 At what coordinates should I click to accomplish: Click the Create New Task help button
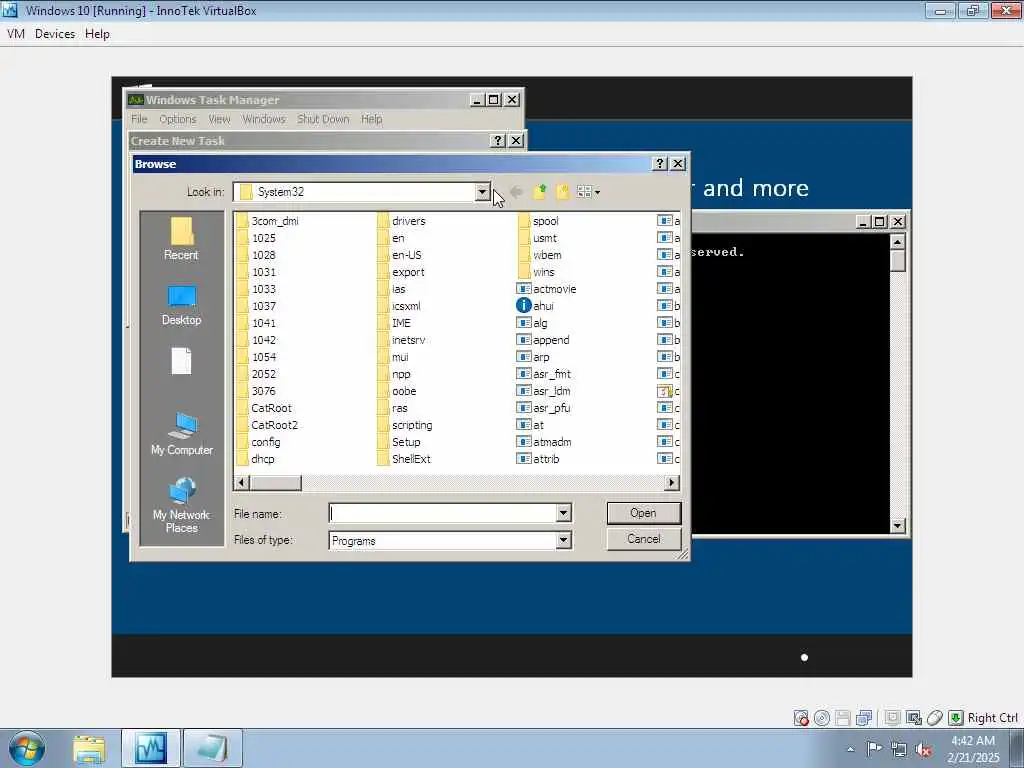(x=498, y=140)
